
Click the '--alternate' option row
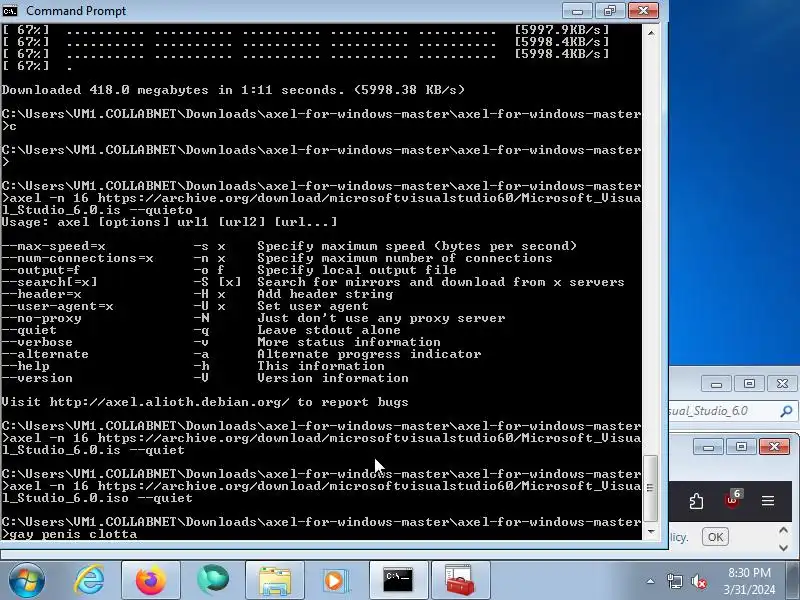pyautogui.click(x=241, y=354)
